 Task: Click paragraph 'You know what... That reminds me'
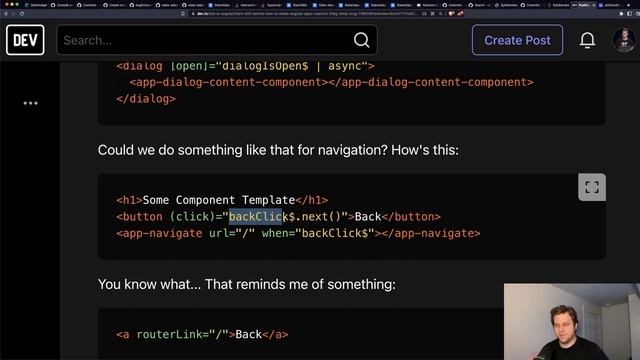[247, 284]
